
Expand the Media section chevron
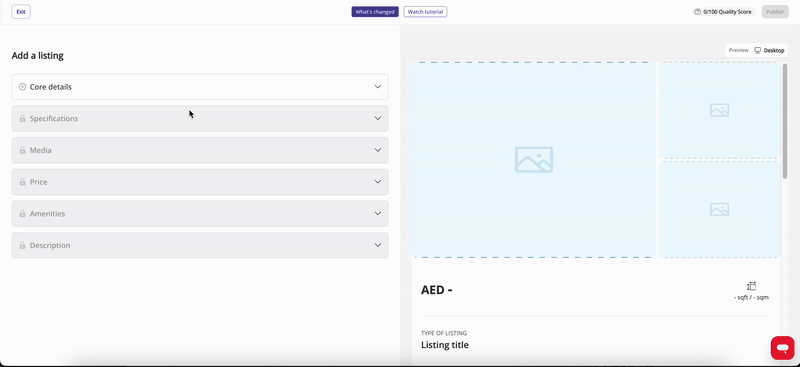tap(378, 150)
